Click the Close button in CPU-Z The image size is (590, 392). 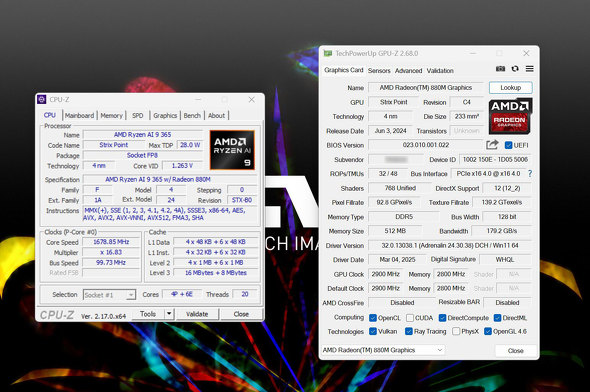point(241,314)
